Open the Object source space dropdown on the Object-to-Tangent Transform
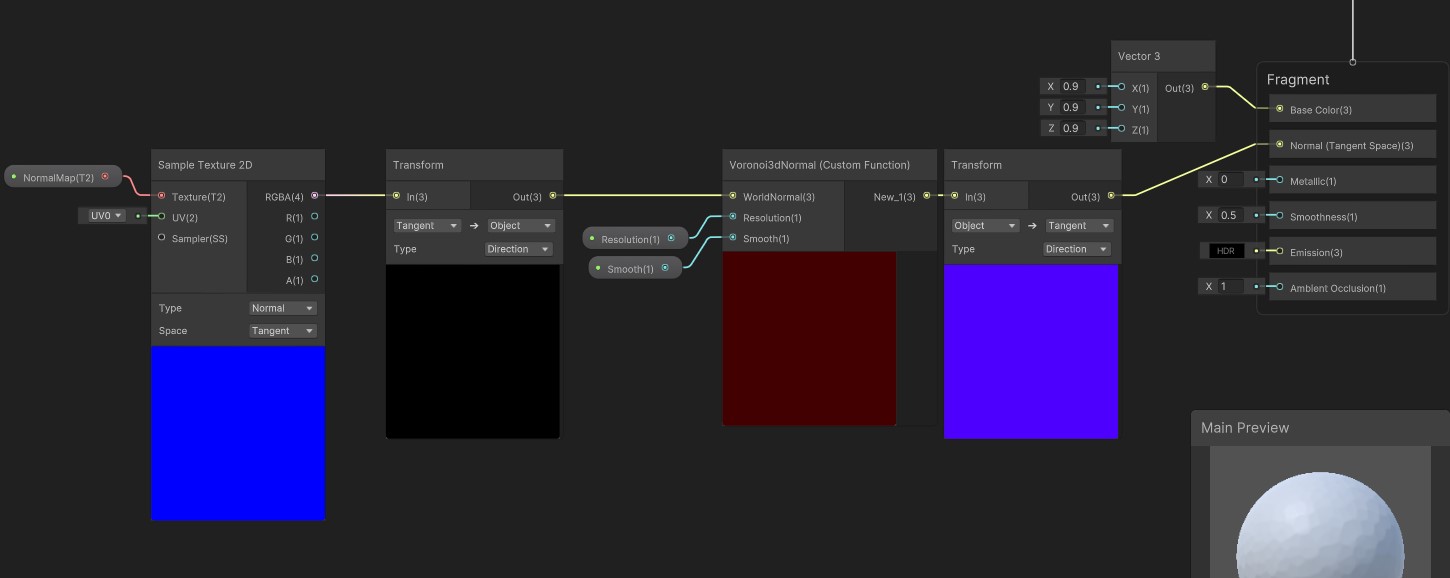The height and width of the screenshot is (578, 1450). 985,226
